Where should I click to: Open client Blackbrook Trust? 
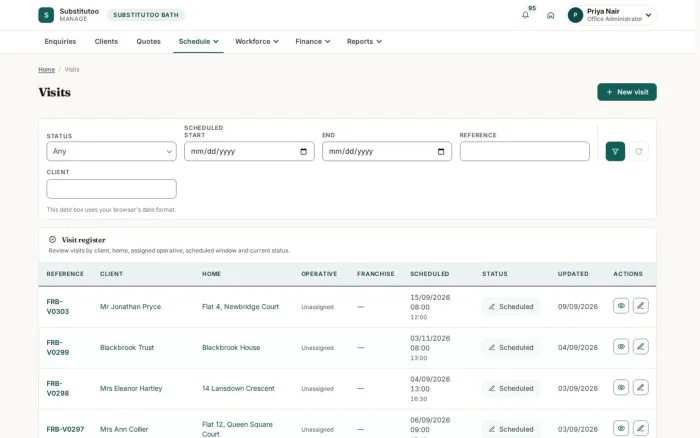(x=127, y=347)
